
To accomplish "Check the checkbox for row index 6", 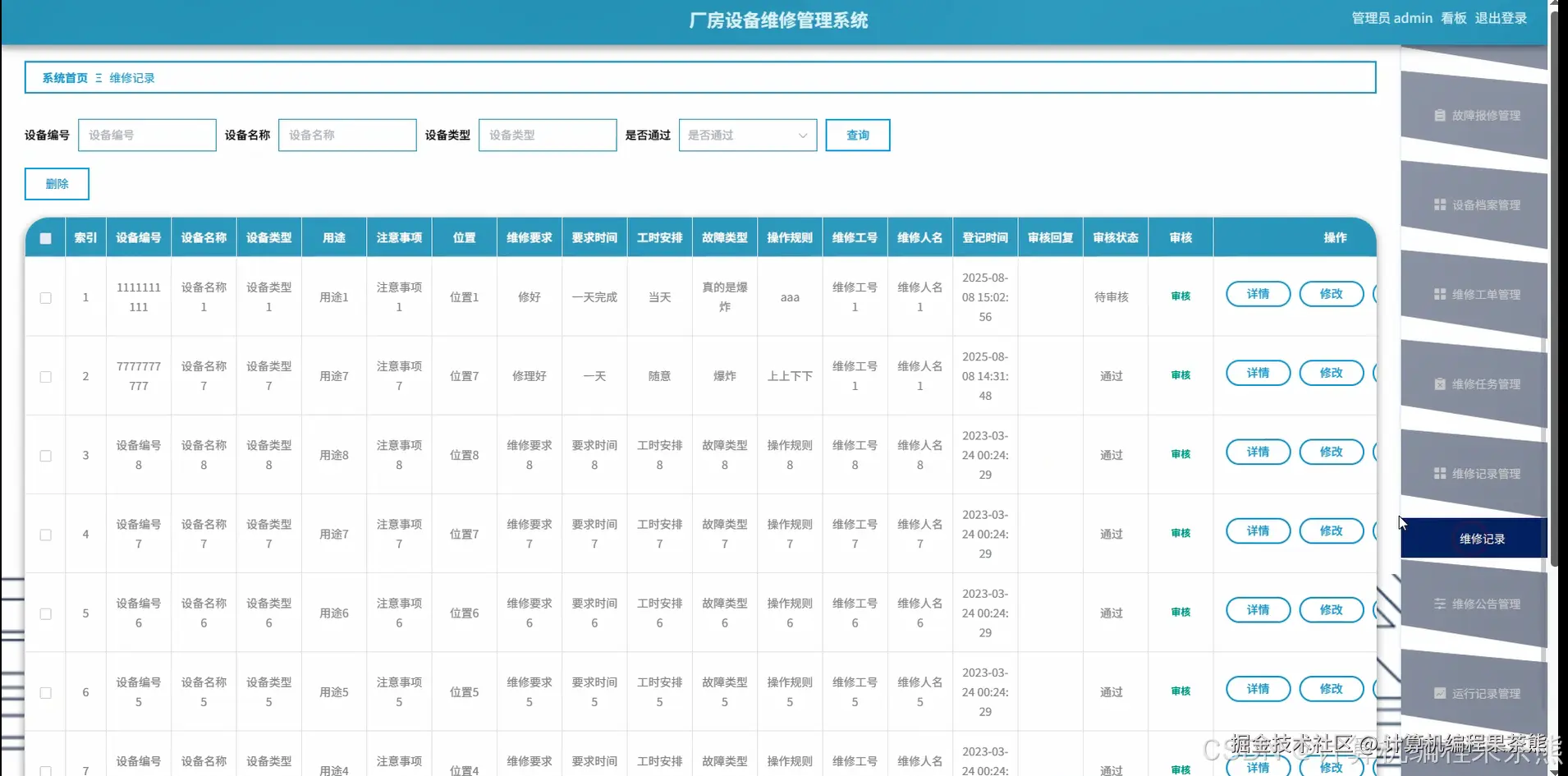I will pos(46,692).
